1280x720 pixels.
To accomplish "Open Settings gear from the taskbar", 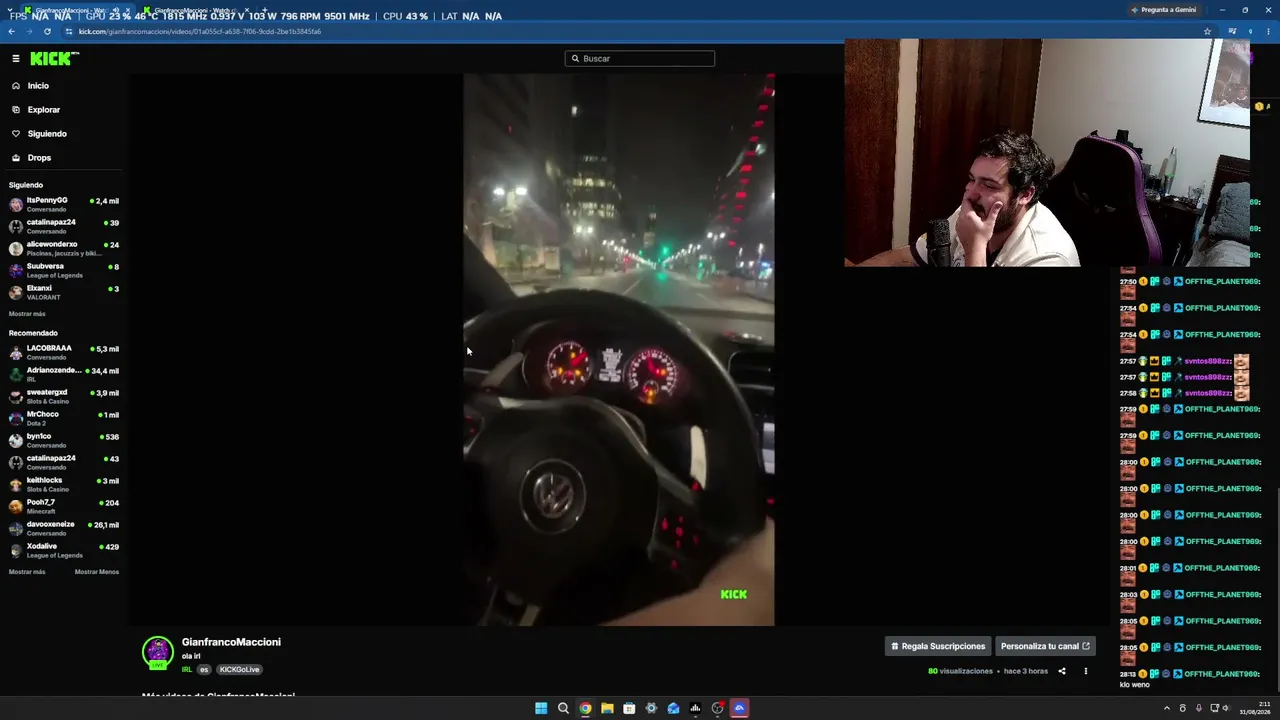I will click(x=651, y=708).
